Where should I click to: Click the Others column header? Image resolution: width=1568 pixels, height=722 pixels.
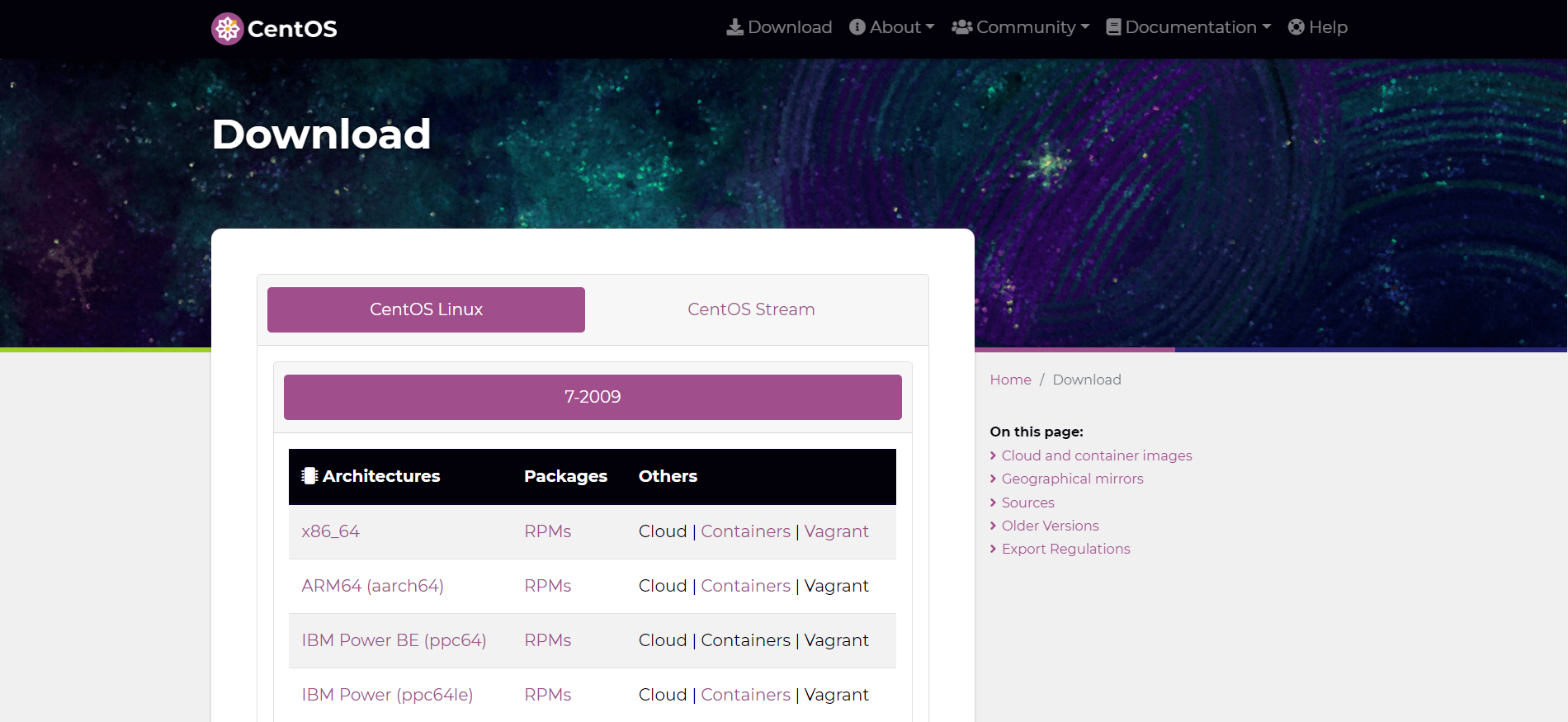668,476
